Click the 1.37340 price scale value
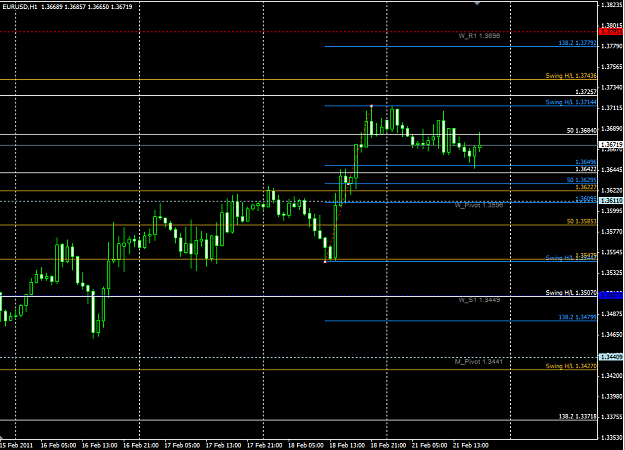The height and width of the screenshot is (450, 625). pos(611,88)
